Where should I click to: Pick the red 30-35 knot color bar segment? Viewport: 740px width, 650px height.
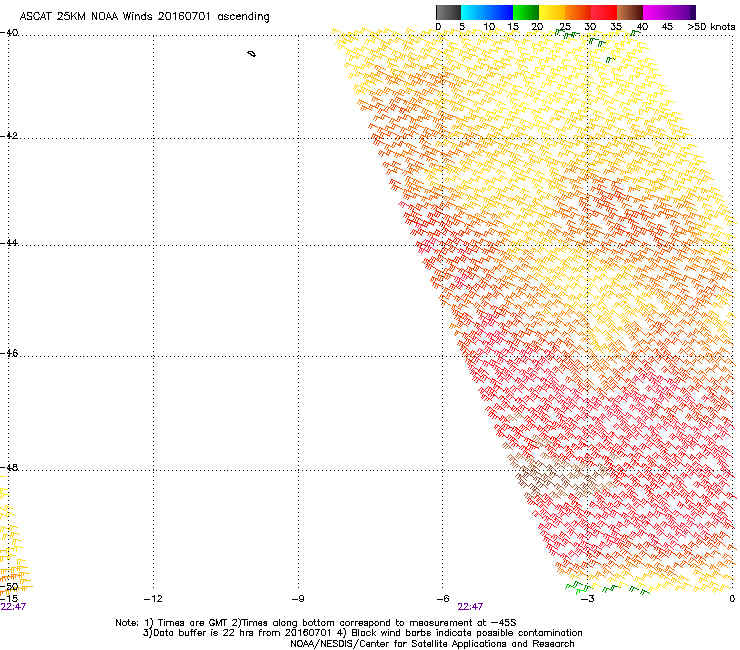click(x=604, y=12)
